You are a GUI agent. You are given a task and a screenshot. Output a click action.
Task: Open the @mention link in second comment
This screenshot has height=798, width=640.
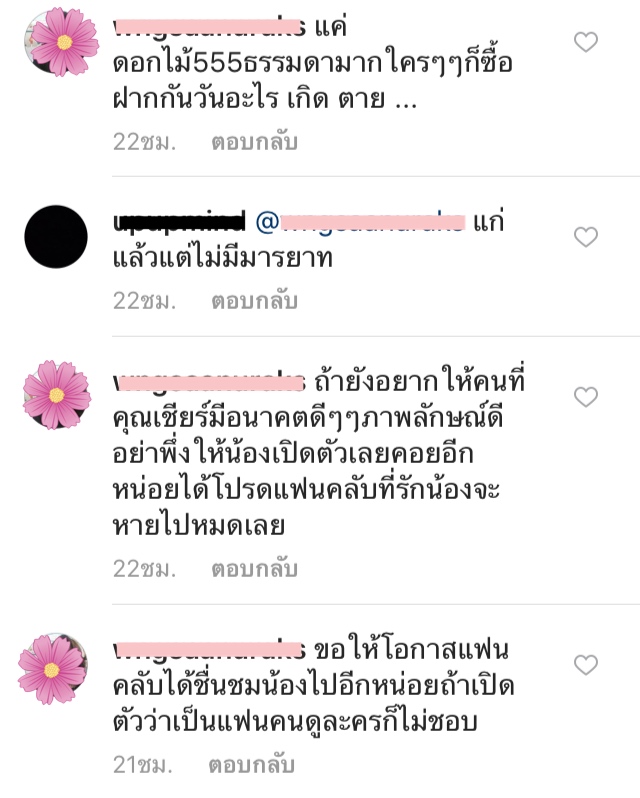[x=360, y=222]
